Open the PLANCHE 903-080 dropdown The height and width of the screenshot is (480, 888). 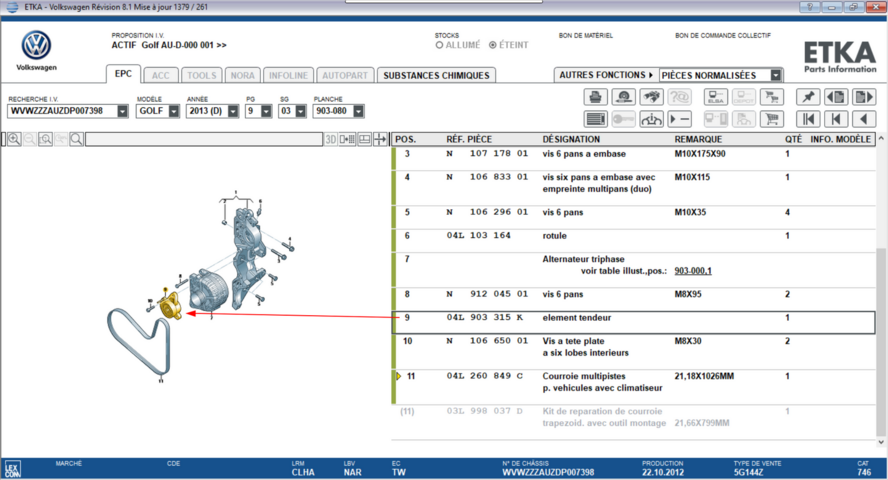(358, 112)
